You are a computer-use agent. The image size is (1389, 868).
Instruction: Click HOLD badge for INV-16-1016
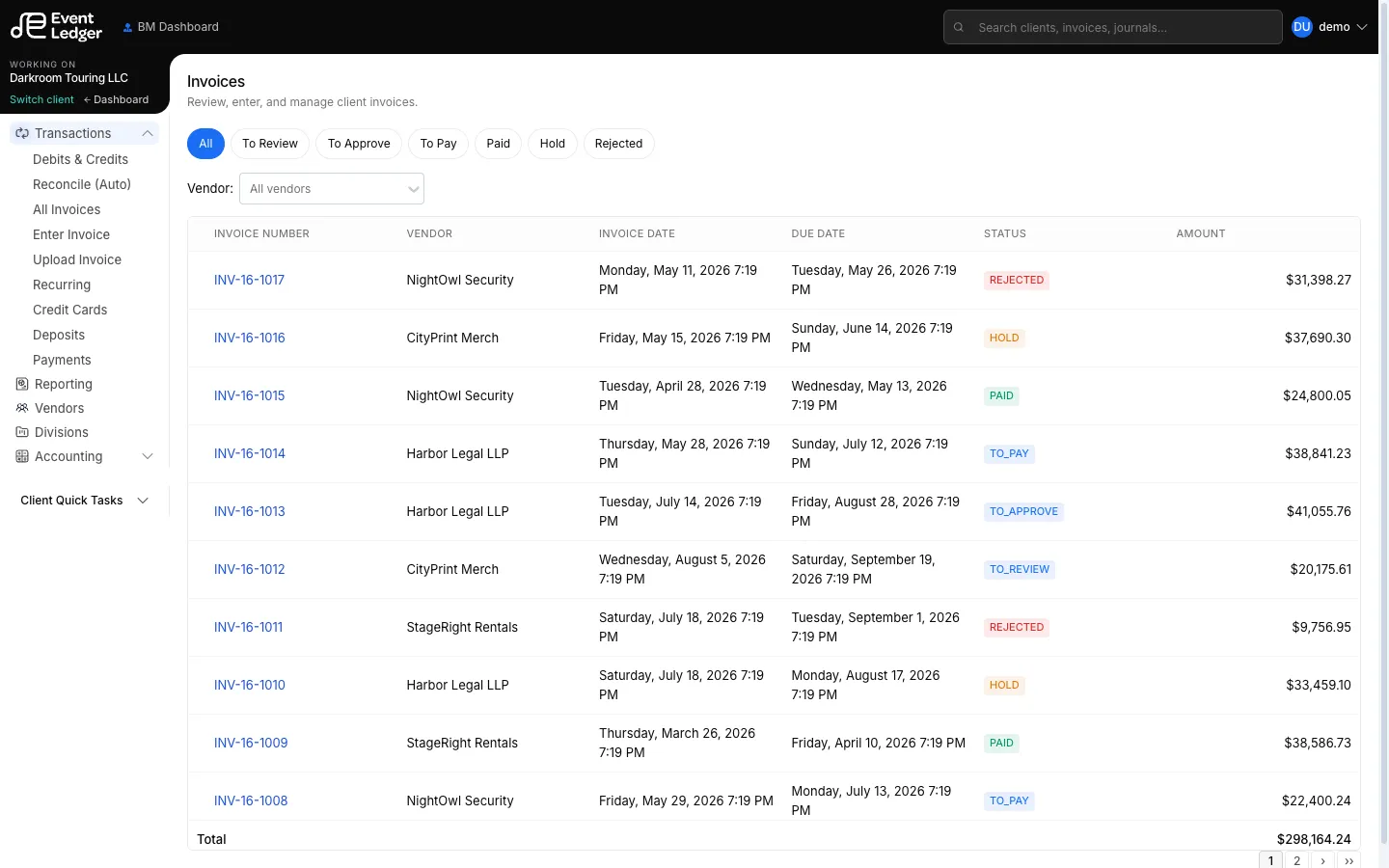coord(1004,338)
